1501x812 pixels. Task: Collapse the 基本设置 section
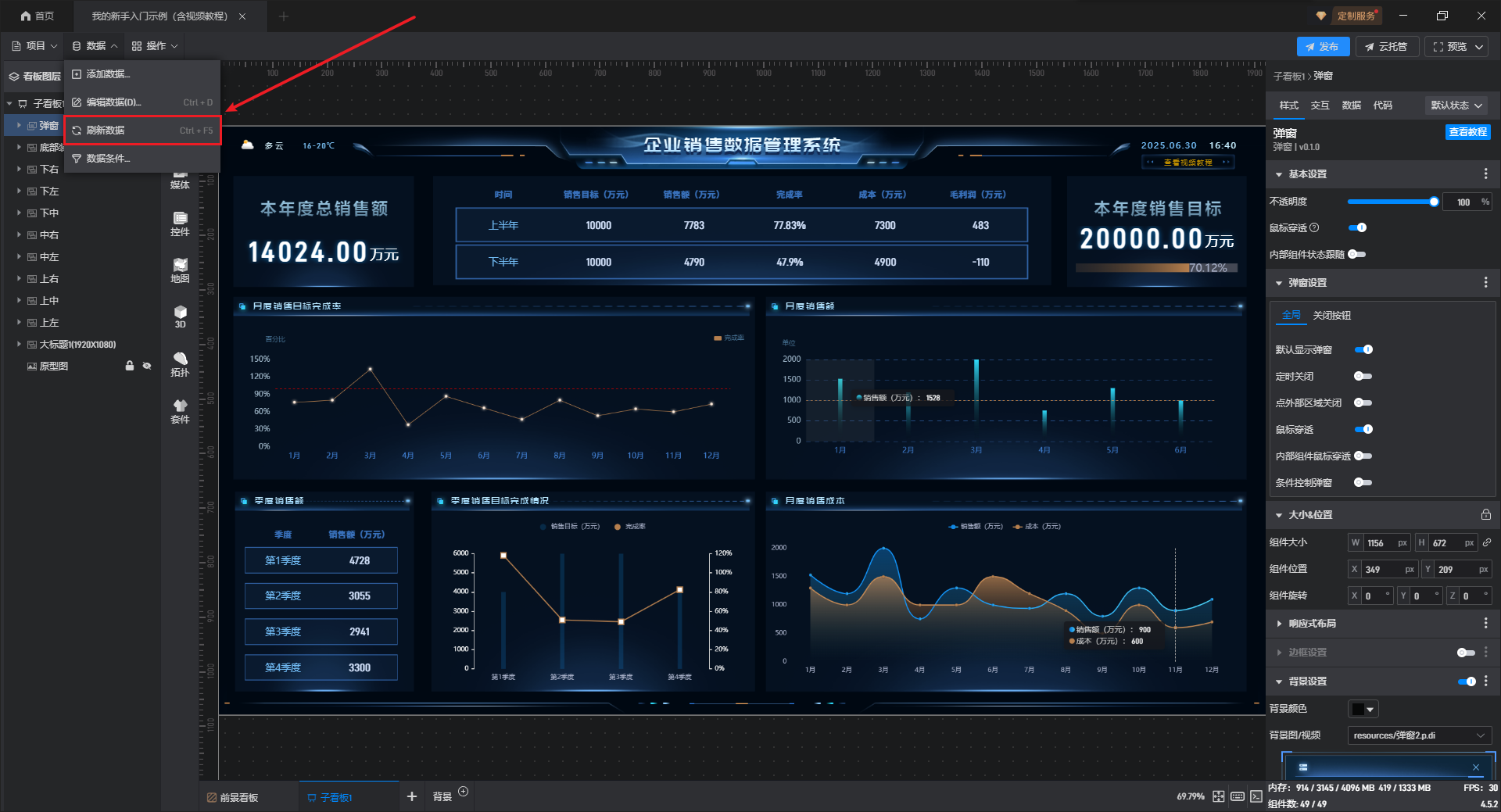point(1279,174)
